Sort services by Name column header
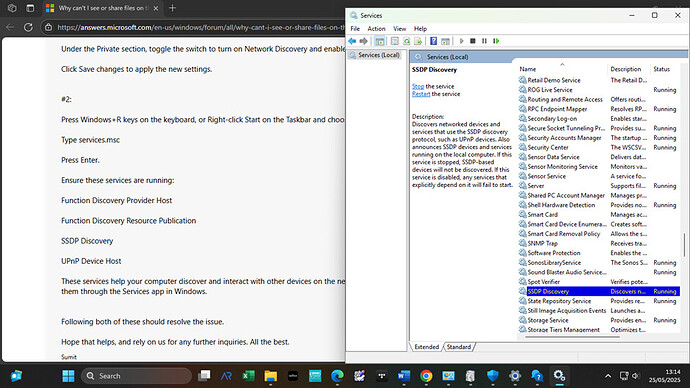The height and width of the screenshot is (388, 690). coord(562,69)
